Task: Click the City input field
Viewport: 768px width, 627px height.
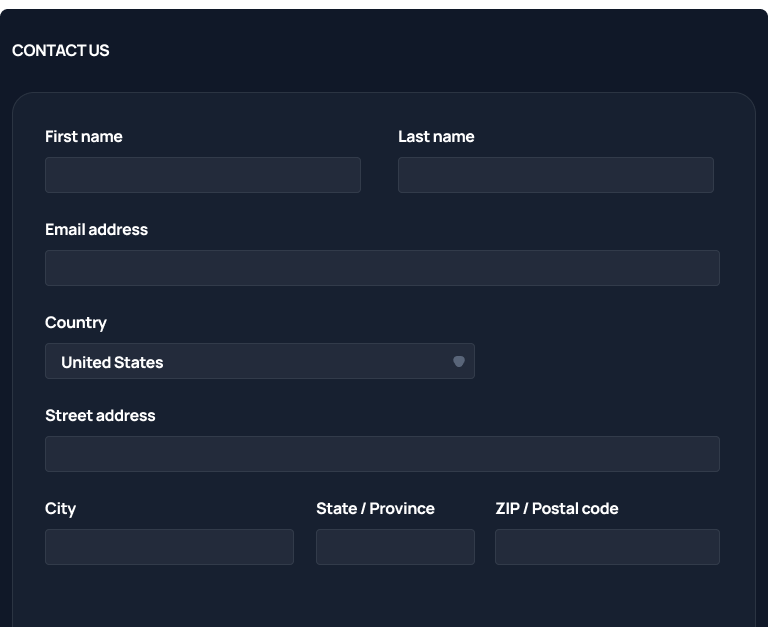Action: pos(169,547)
